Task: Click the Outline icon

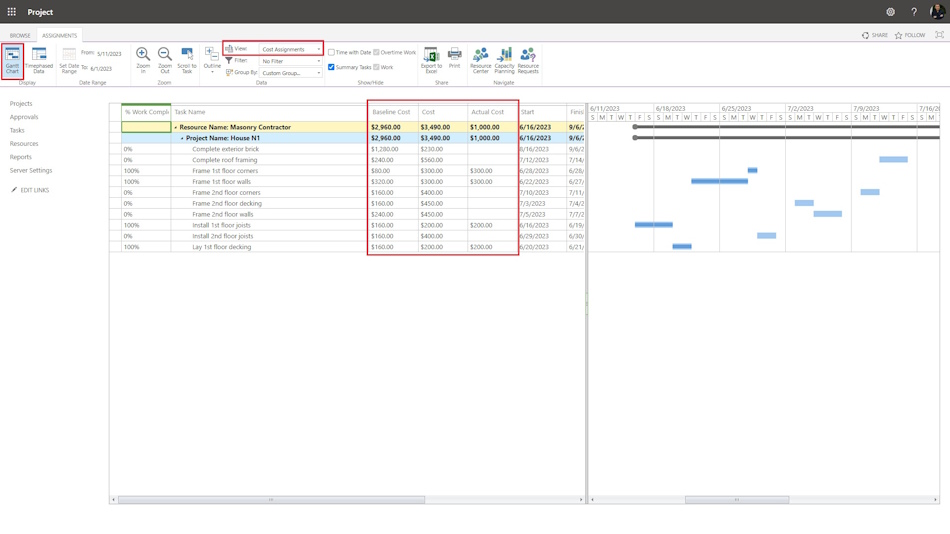Action: (212, 55)
